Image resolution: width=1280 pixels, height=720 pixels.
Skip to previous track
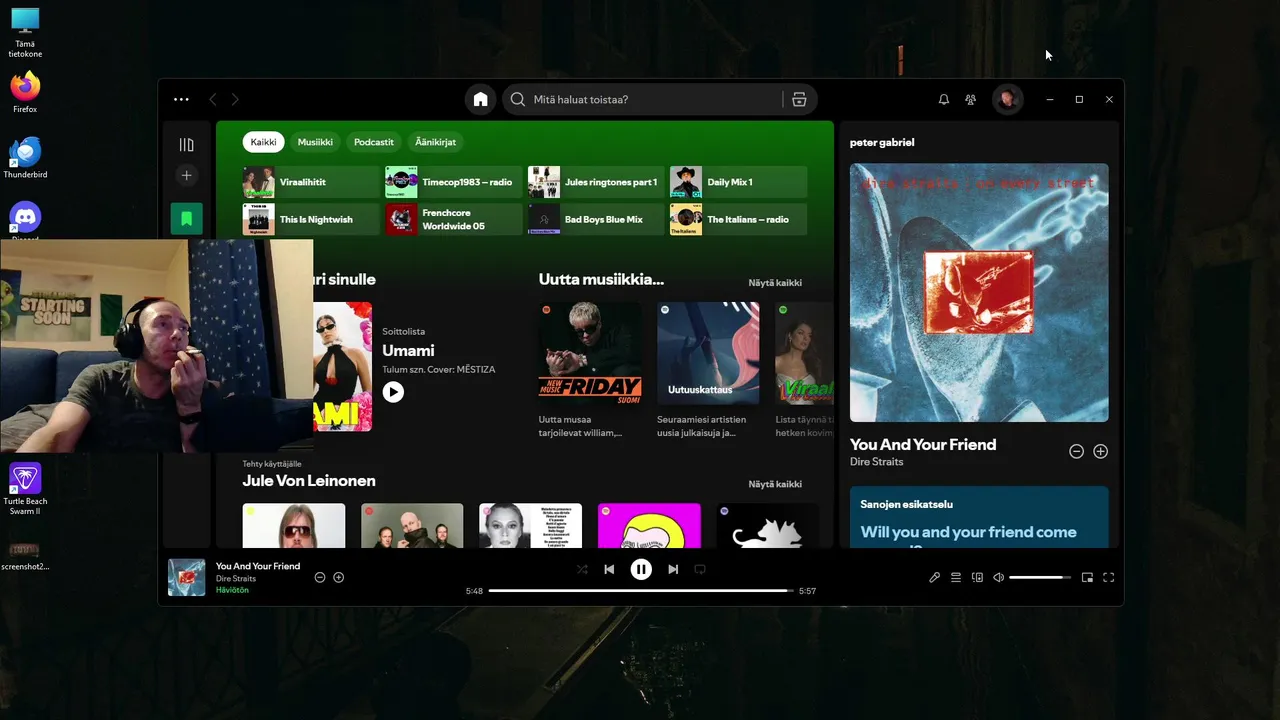[609, 569]
